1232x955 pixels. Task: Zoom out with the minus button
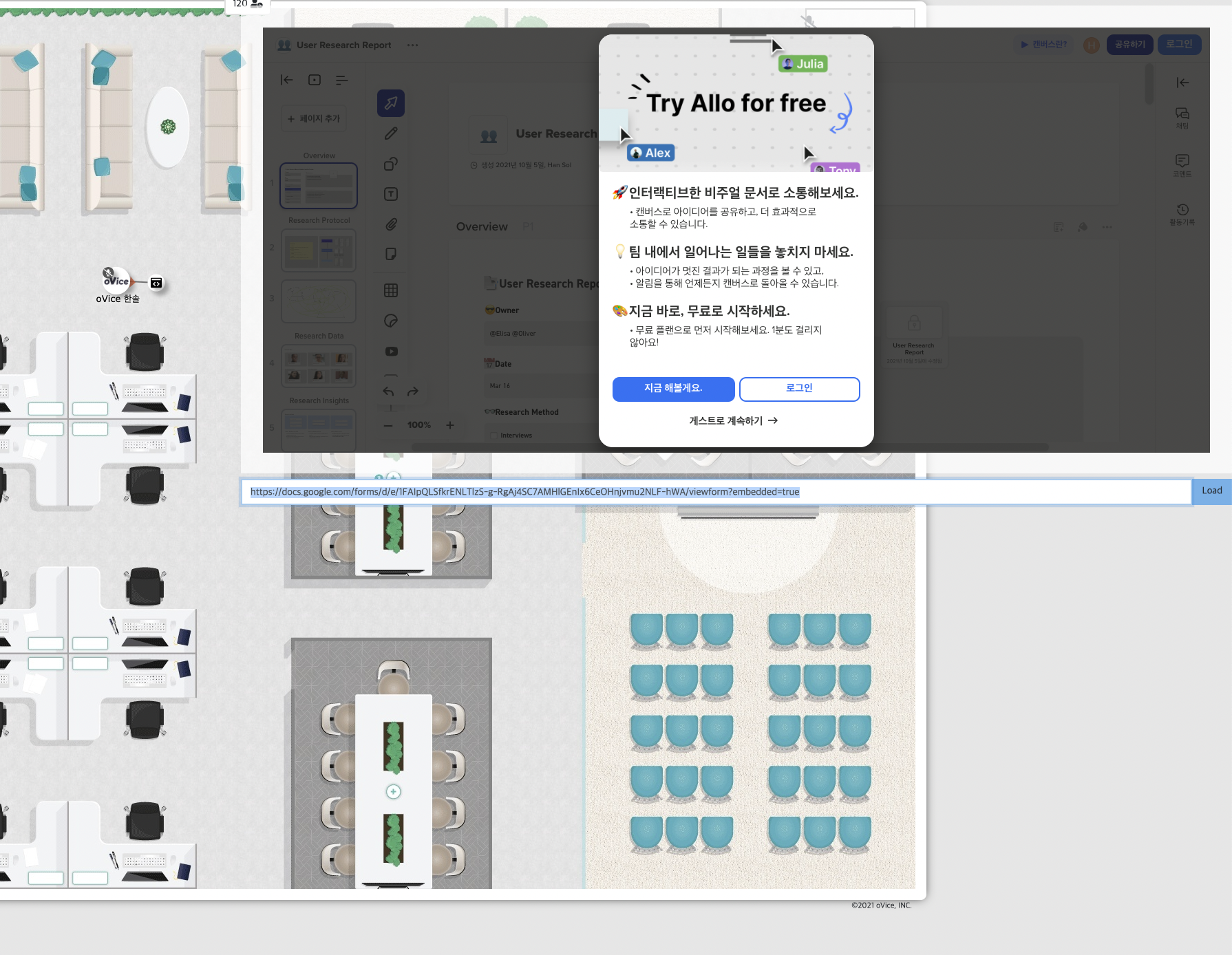(388, 425)
